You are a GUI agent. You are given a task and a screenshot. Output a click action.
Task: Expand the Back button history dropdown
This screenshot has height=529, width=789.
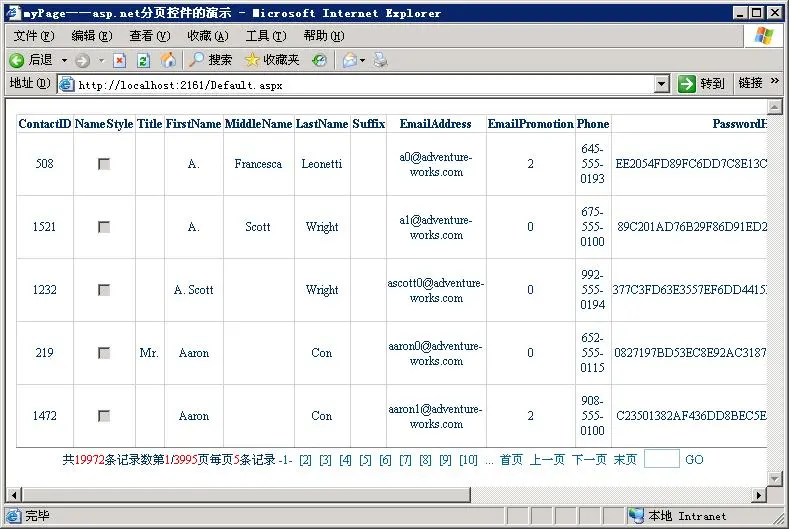[64, 61]
